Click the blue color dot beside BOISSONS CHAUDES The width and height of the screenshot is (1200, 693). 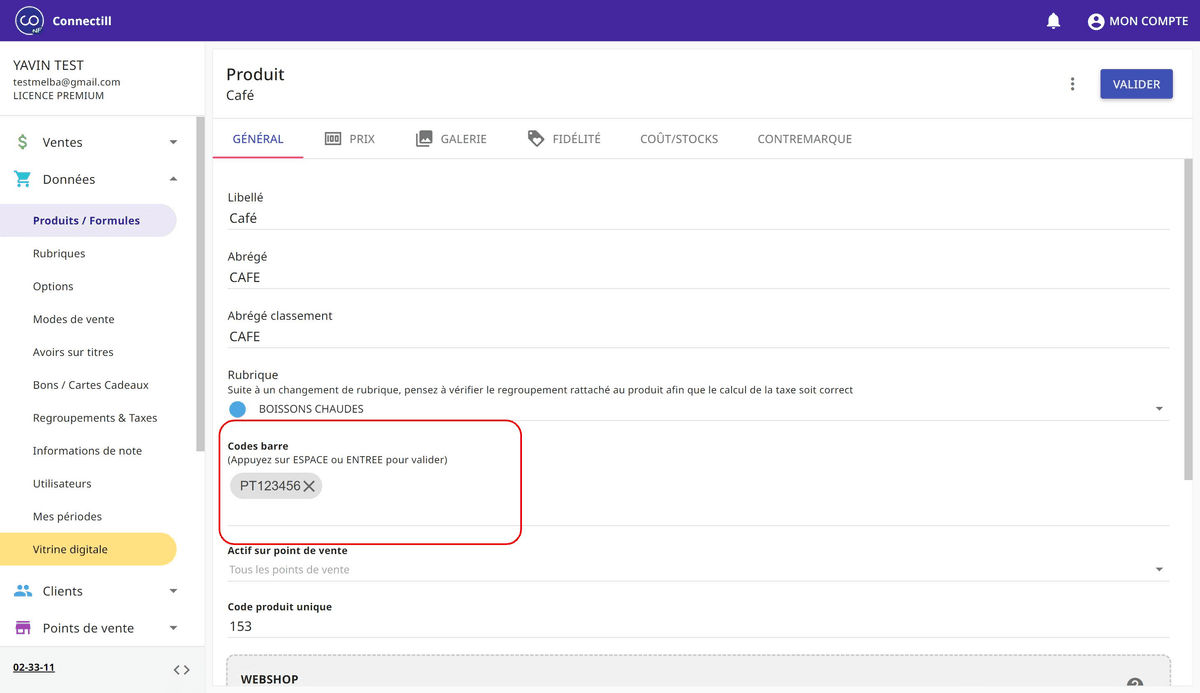pyautogui.click(x=237, y=408)
